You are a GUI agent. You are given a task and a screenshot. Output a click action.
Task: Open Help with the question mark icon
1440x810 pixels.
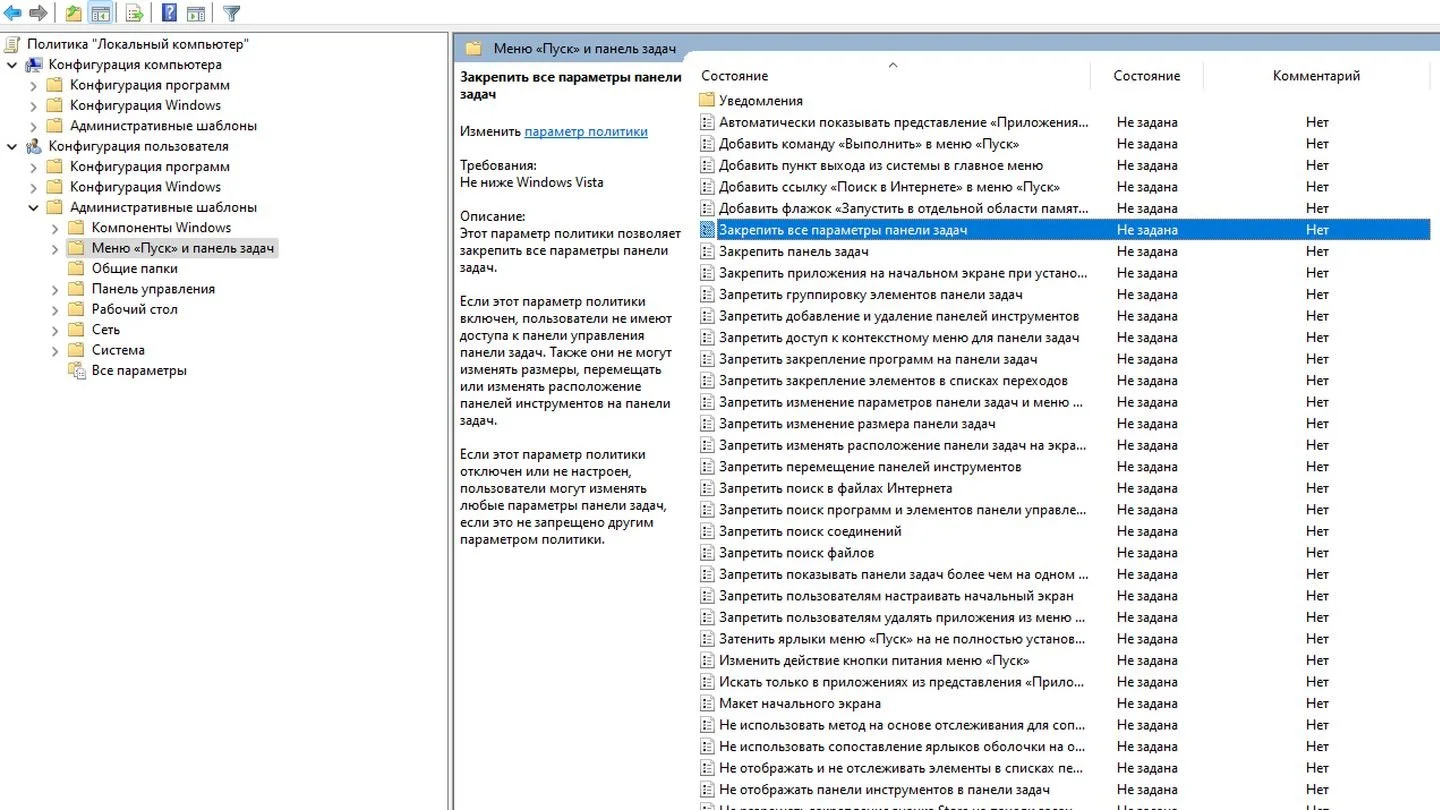(x=170, y=13)
